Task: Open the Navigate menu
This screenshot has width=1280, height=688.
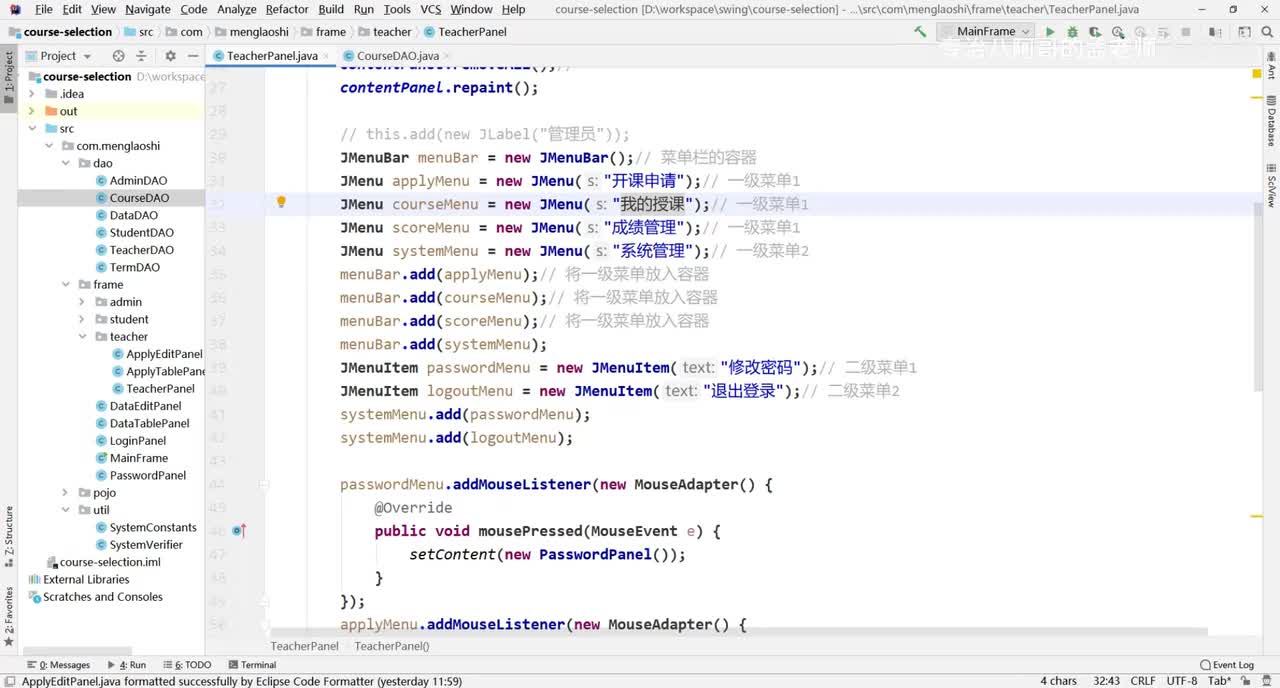Action: point(148,9)
